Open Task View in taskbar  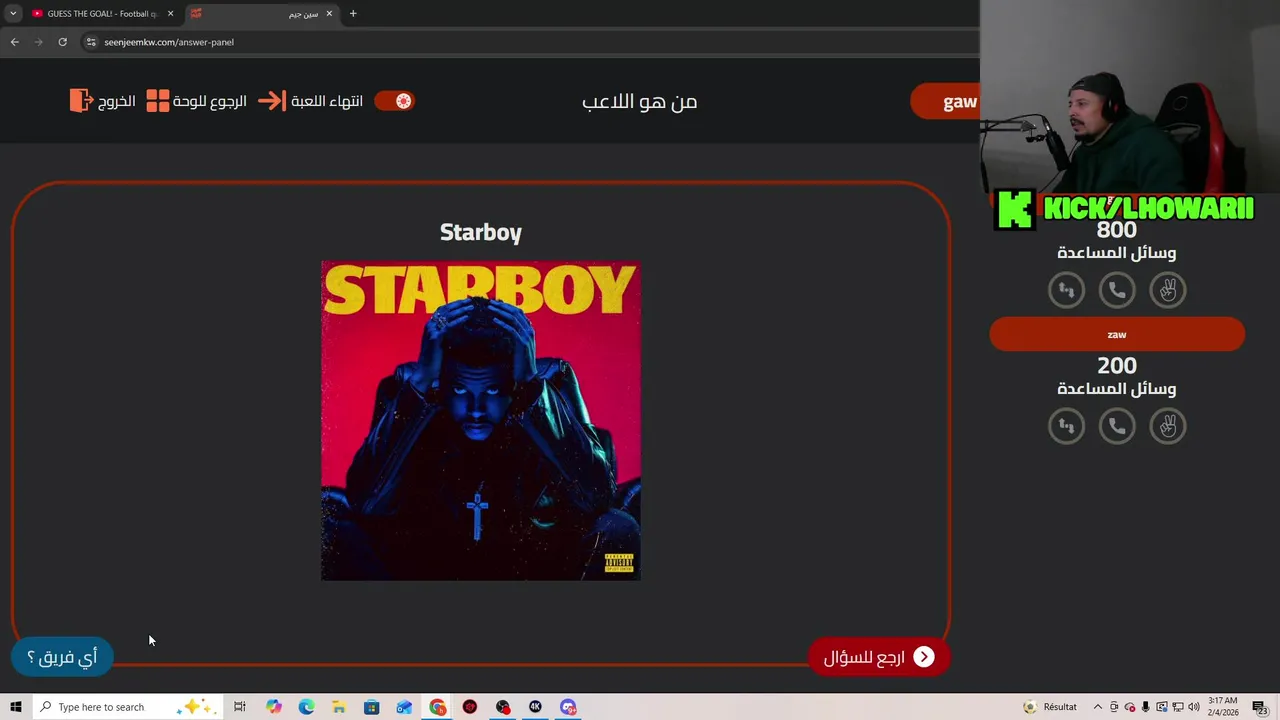(x=240, y=707)
